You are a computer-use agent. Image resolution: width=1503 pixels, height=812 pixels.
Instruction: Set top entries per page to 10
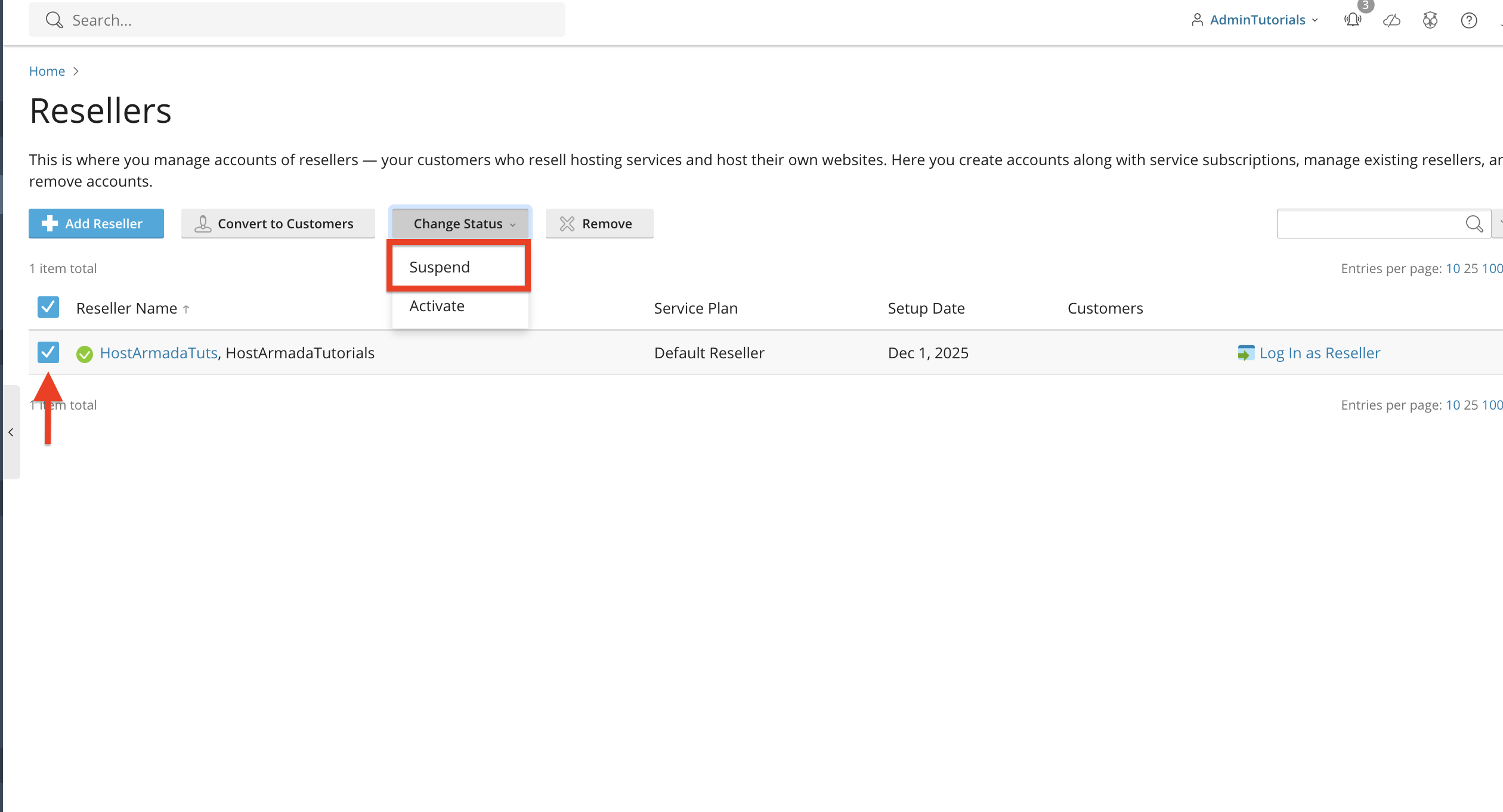point(1453,268)
